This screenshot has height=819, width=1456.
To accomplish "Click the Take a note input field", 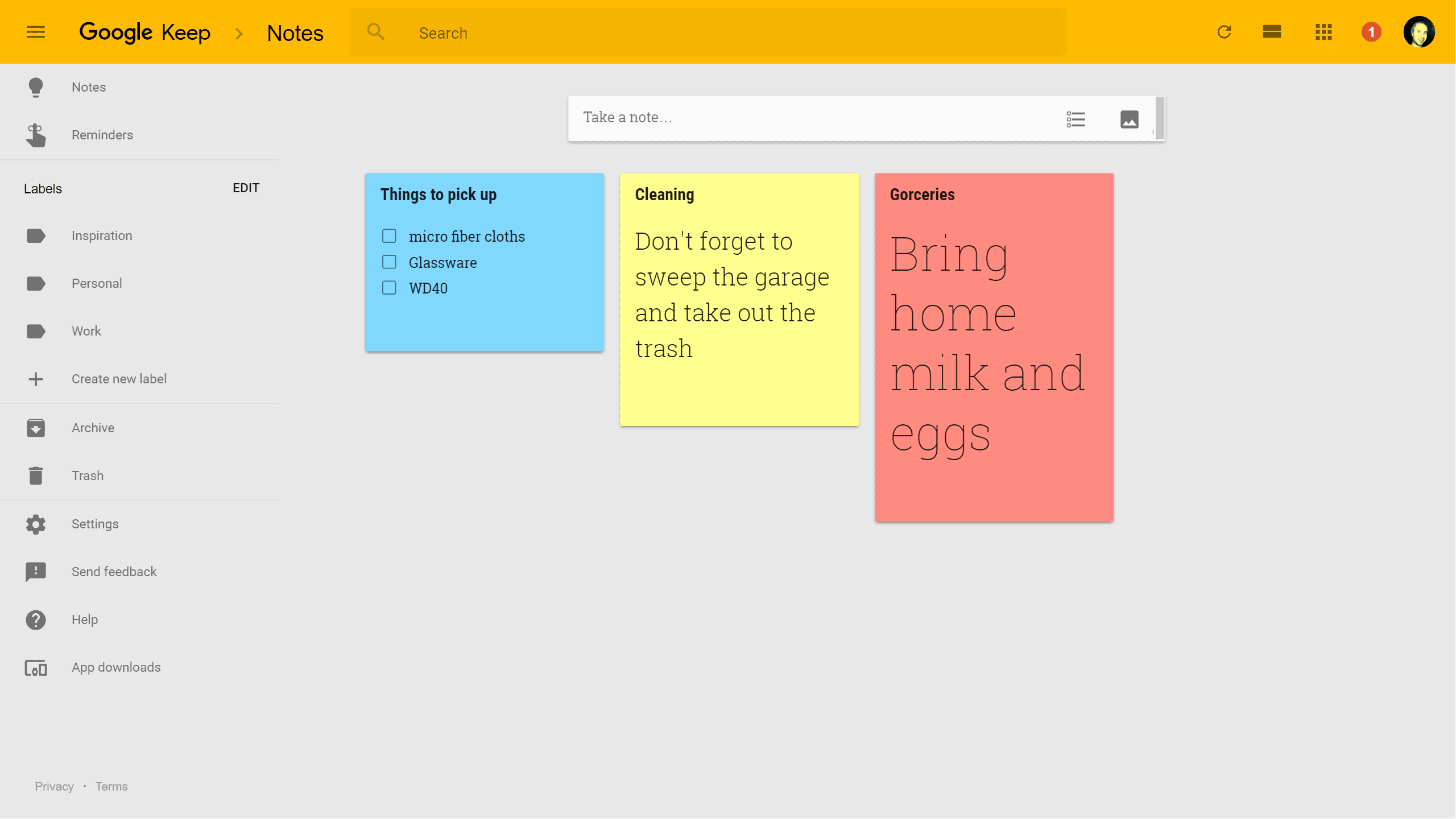I will tap(739, 117).
